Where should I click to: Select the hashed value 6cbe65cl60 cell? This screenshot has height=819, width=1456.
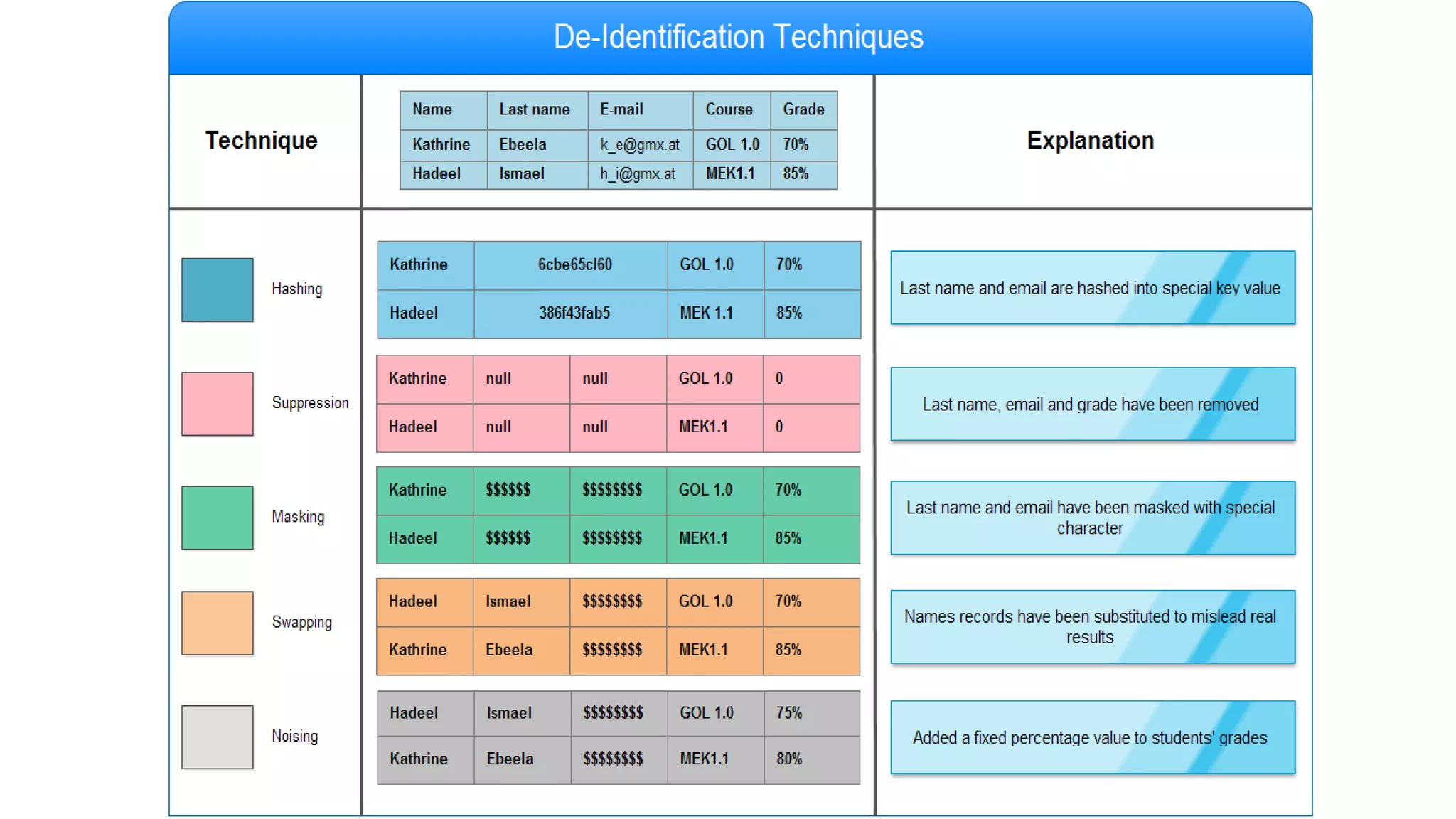(574, 264)
